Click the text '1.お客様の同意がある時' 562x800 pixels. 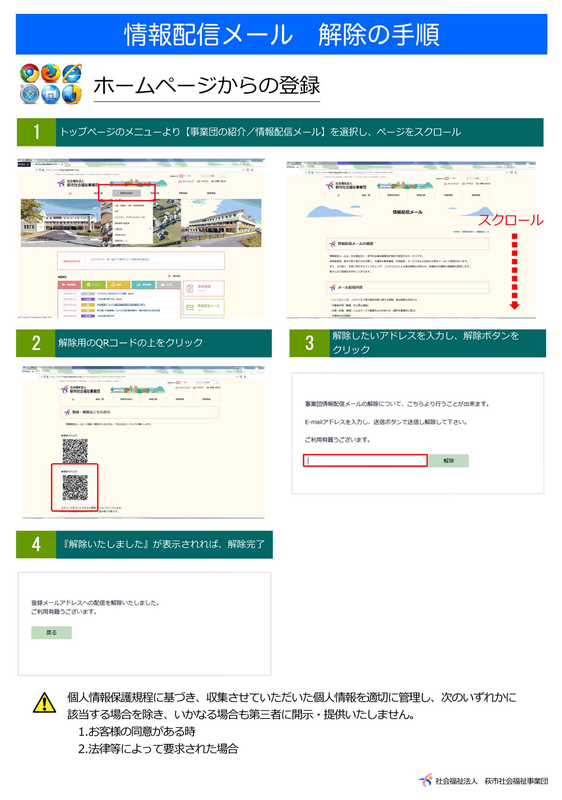pos(137,732)
